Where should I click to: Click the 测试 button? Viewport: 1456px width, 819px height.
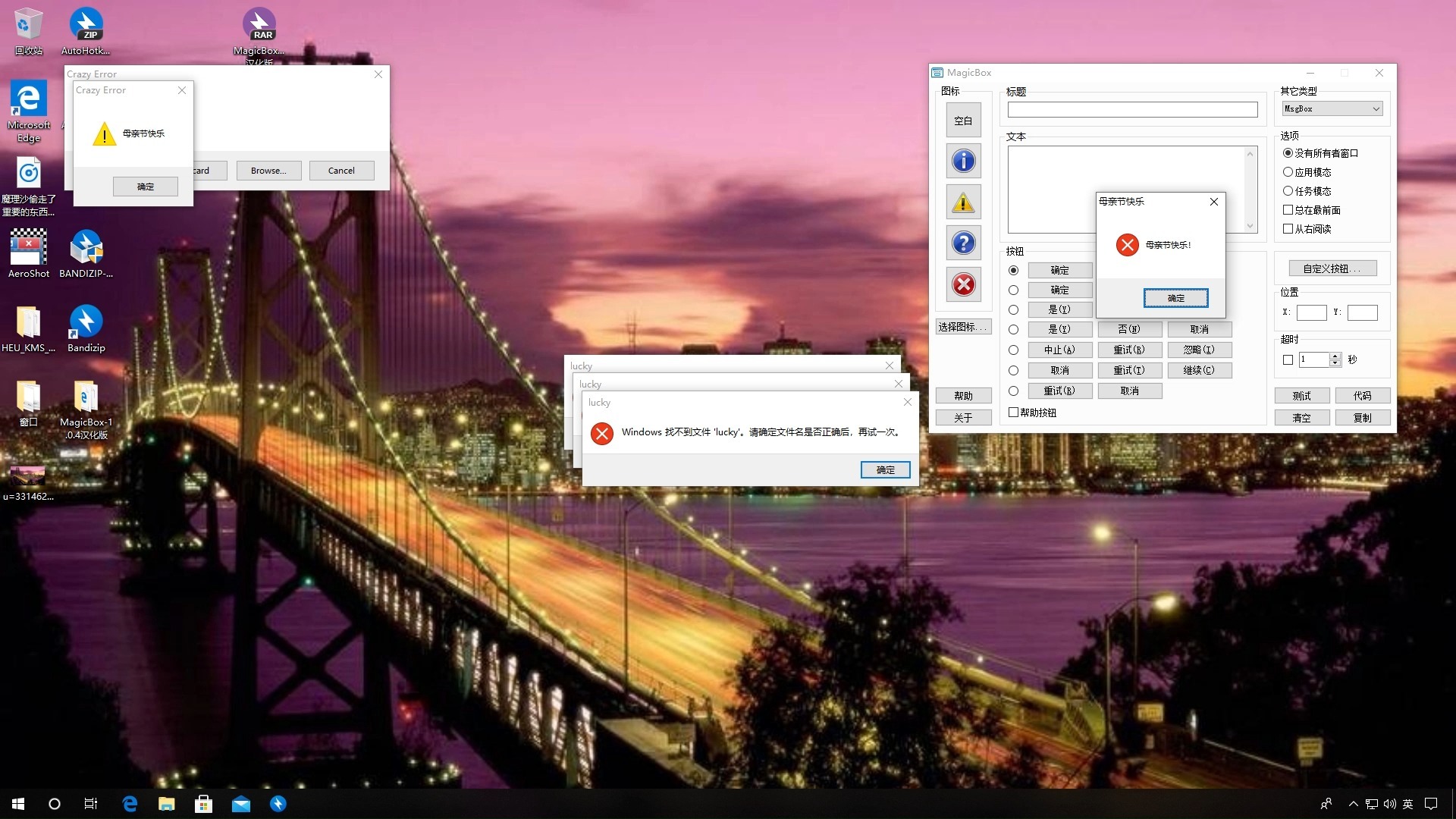[1301, 396]
